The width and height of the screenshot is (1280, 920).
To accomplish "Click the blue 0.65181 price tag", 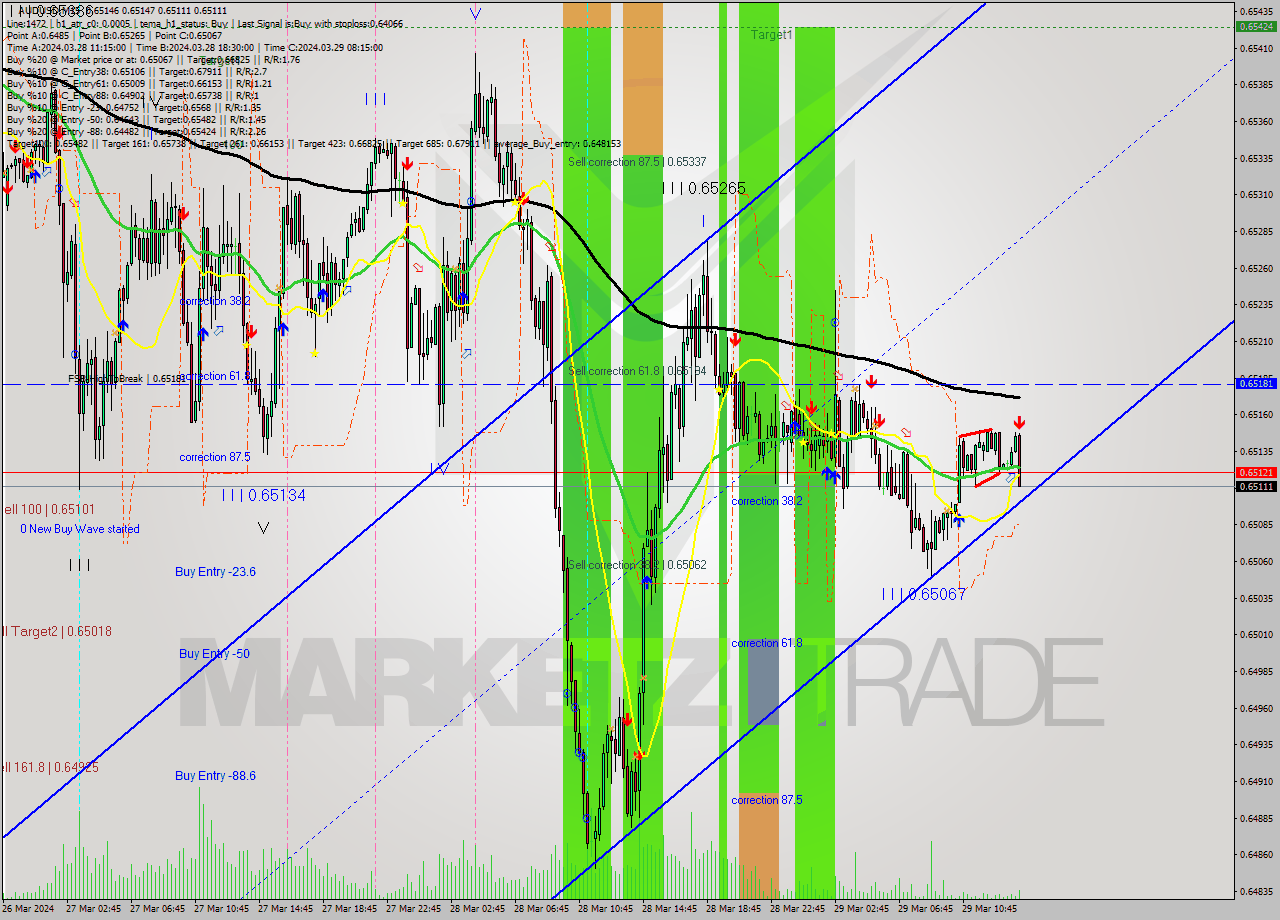I will pos(1256,383).
